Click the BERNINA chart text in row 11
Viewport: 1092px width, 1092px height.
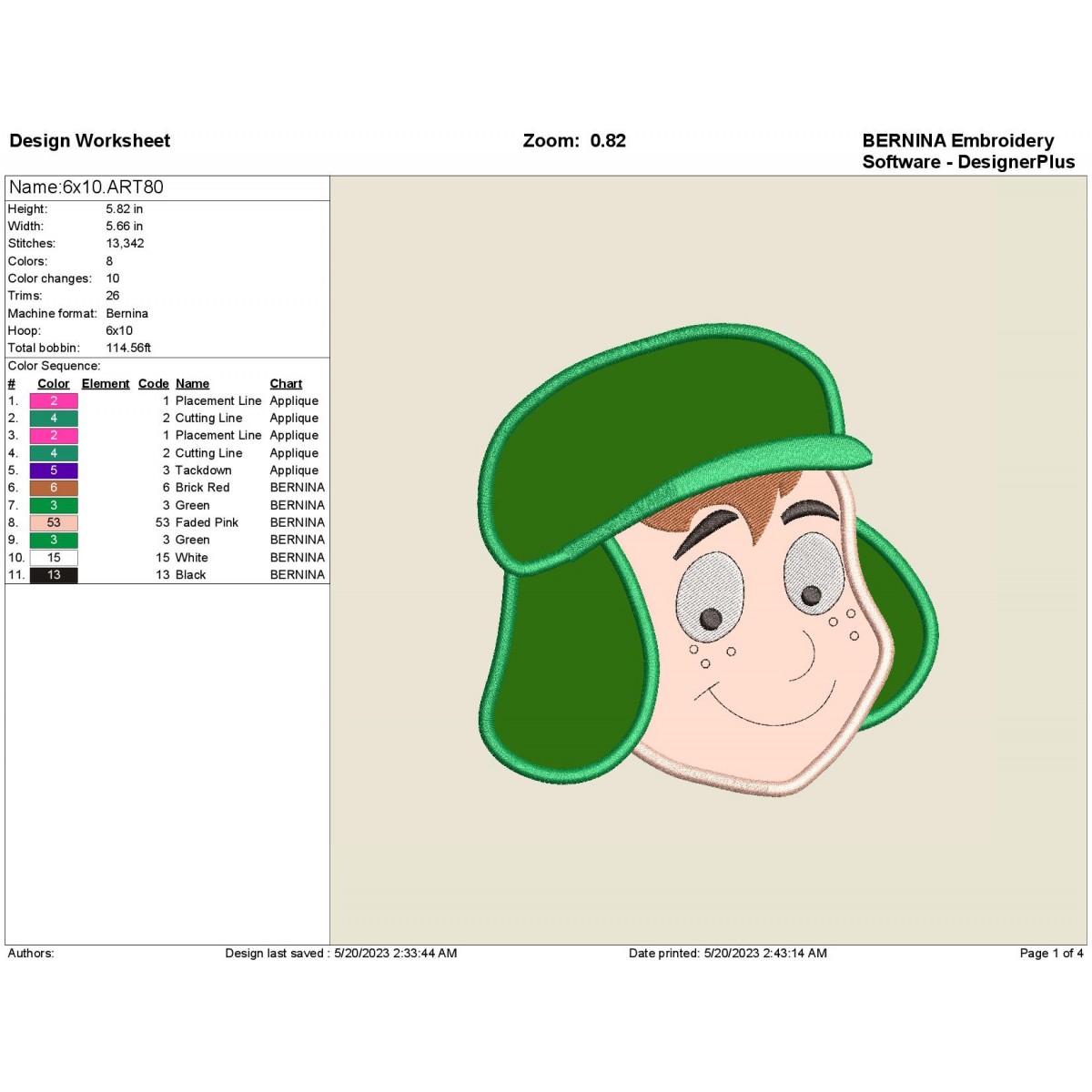[298, 575]
